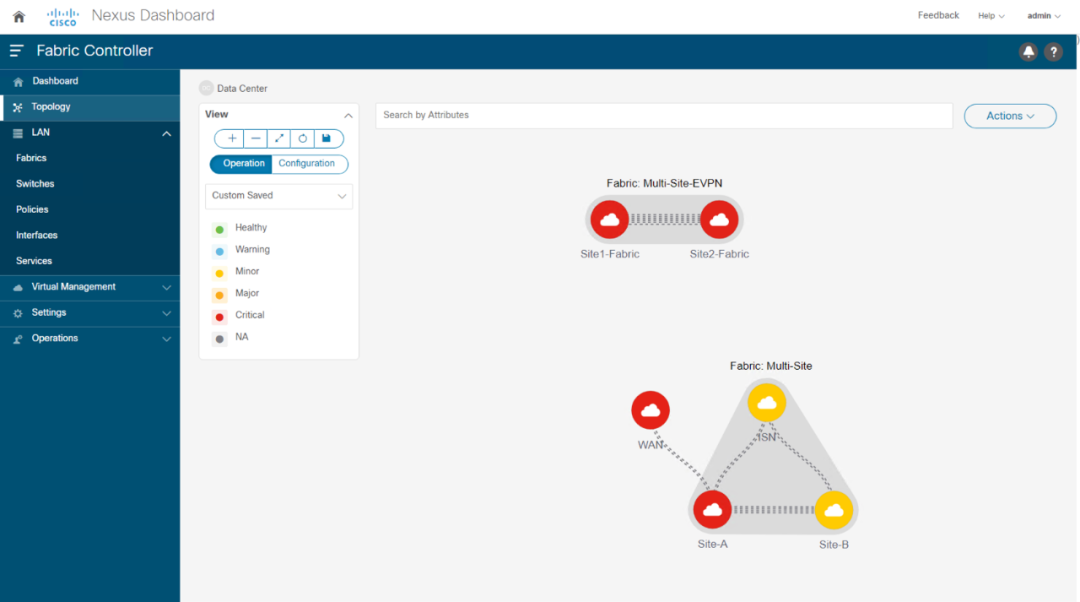This screenshot has height=602, width=1080.
Task: Open the admin user menu
Action: coord(1043,16)
